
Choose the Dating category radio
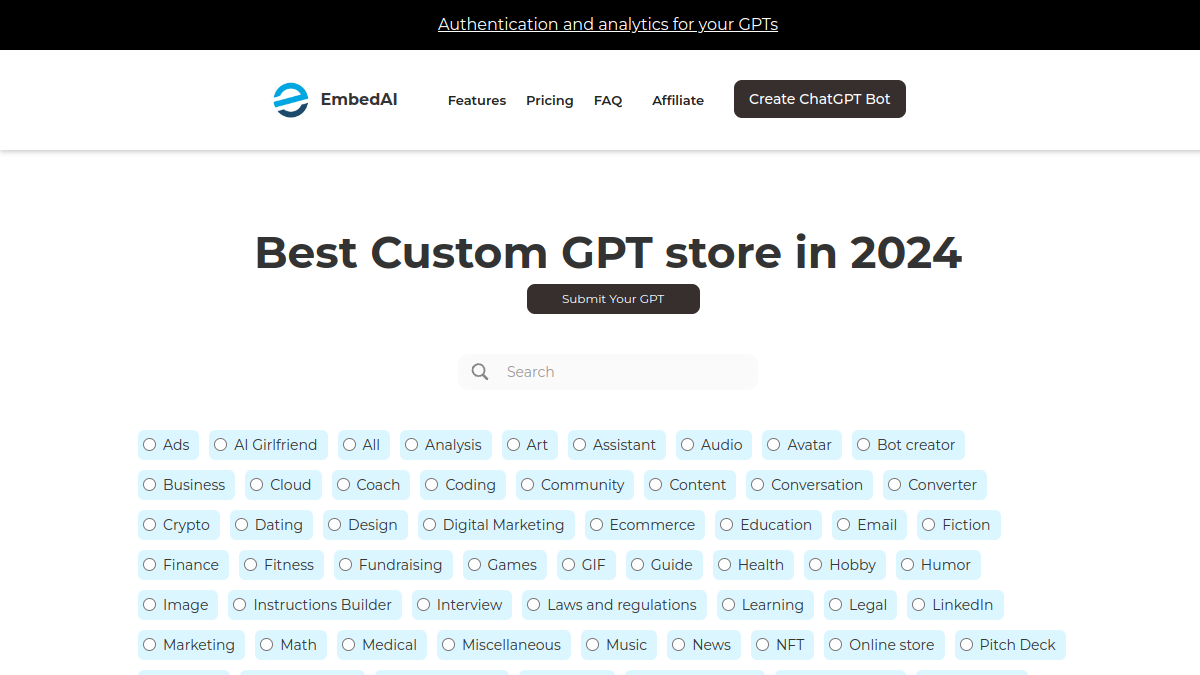pyautogui.click(x=242, y=525)
